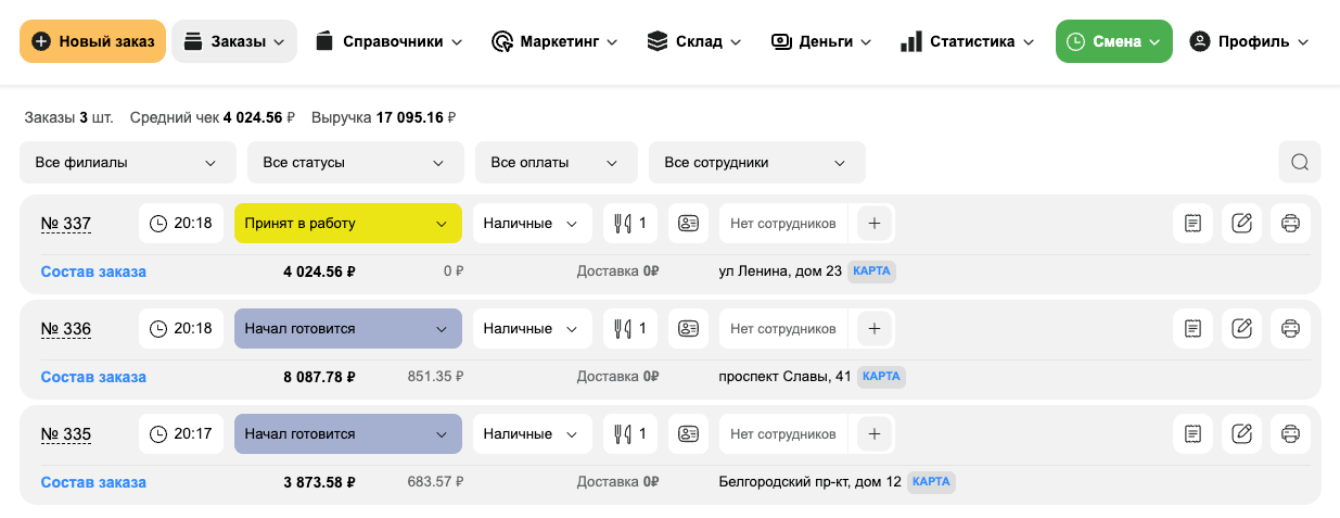Click the green Смена button

point(1114,42)
